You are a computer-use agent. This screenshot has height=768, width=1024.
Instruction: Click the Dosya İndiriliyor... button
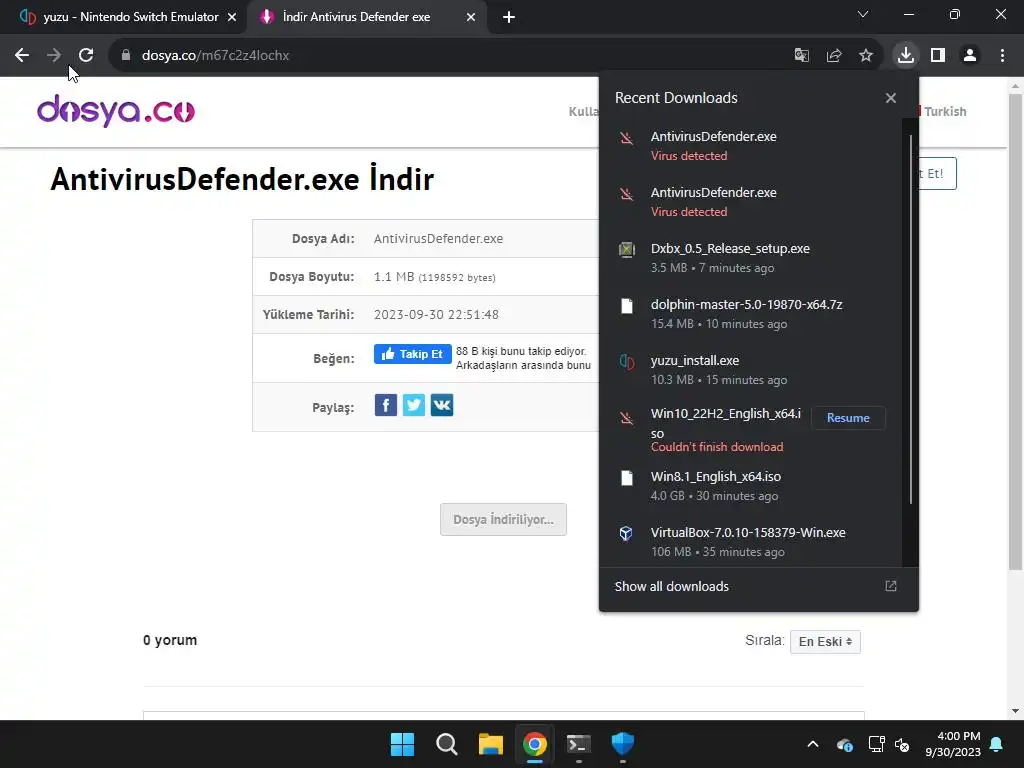click(503, 519)
